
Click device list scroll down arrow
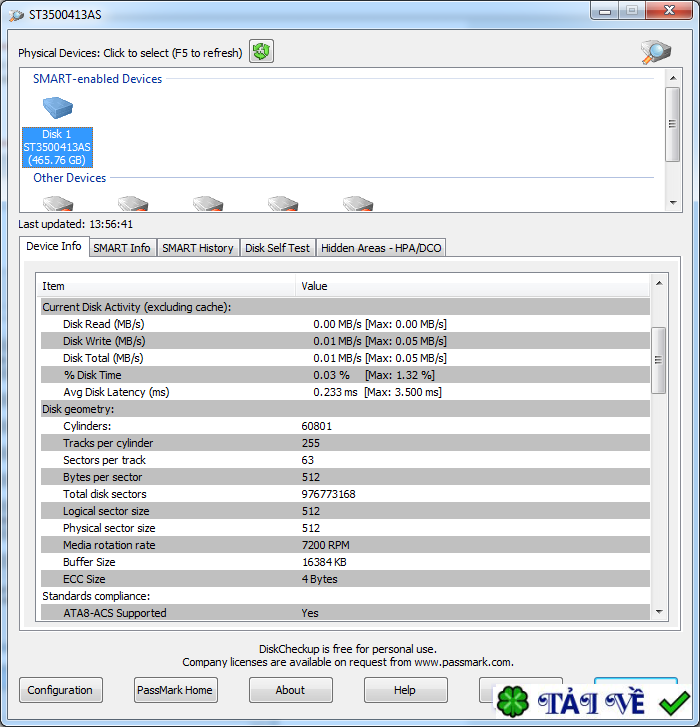pos(673,203)
